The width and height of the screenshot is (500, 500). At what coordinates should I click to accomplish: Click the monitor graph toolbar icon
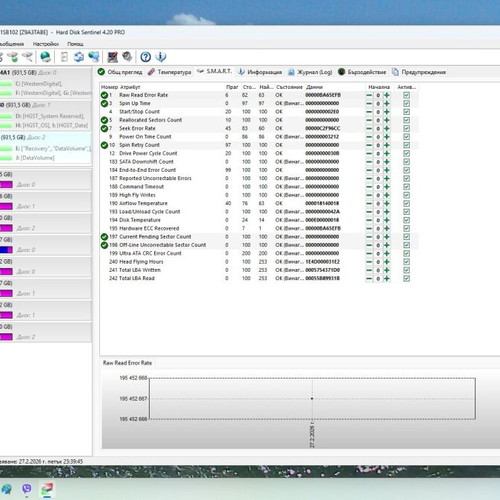tap(113, 57)
